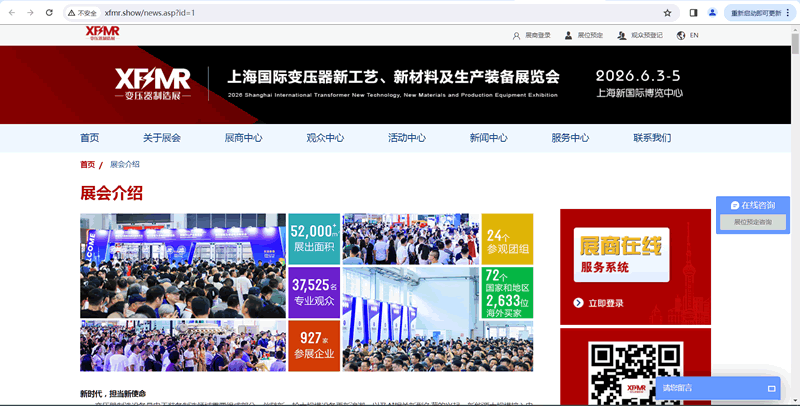Bookmark this page with star icon
This screenshot has height=406, width=800.
point(667,13)
